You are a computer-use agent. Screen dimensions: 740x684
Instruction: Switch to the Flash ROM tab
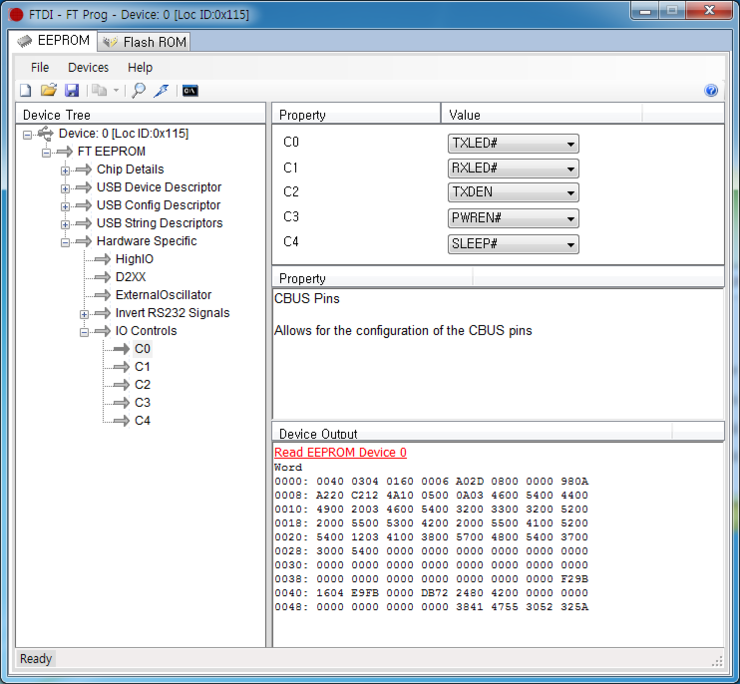click(x=145, y=42)
